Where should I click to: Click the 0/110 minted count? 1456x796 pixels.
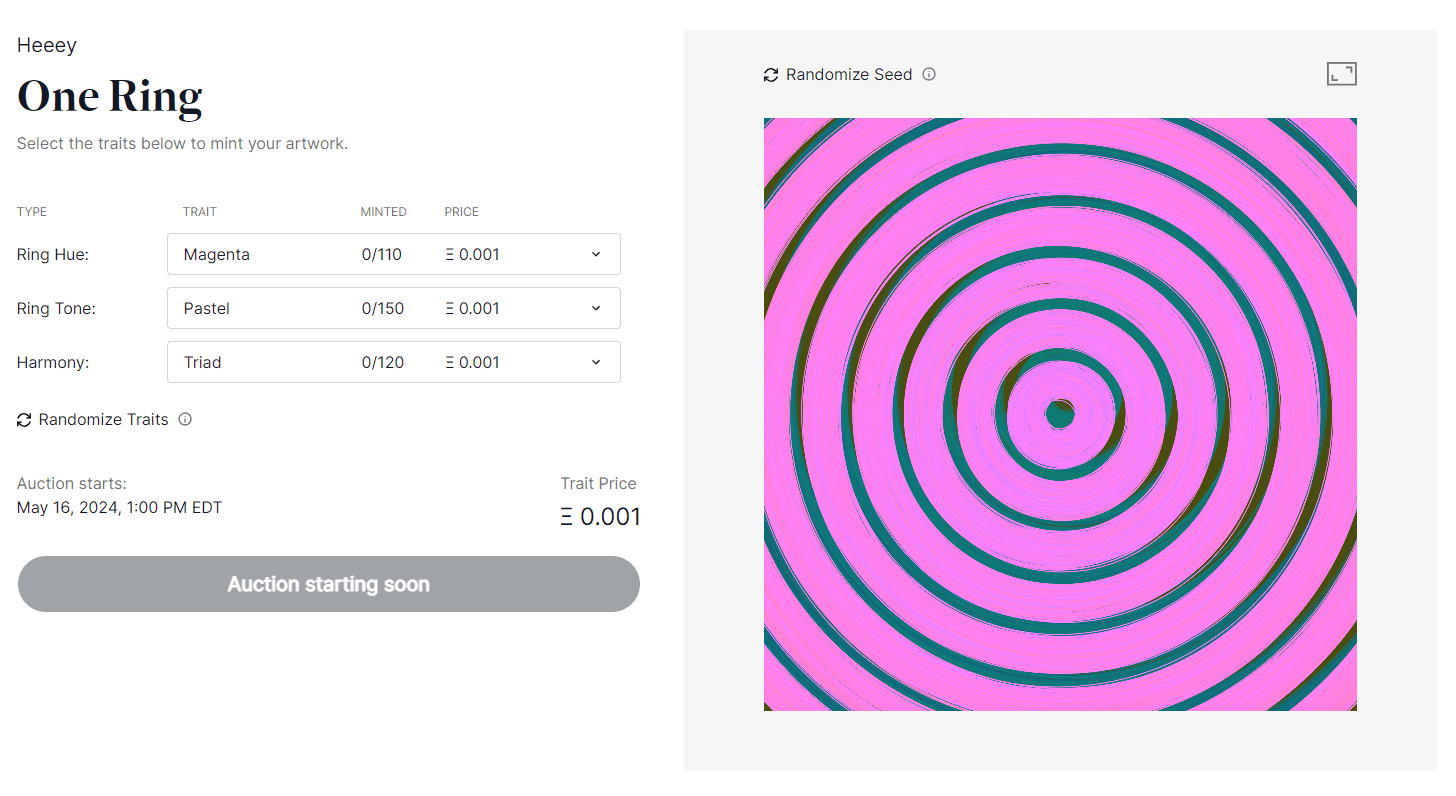pos(382,254)
